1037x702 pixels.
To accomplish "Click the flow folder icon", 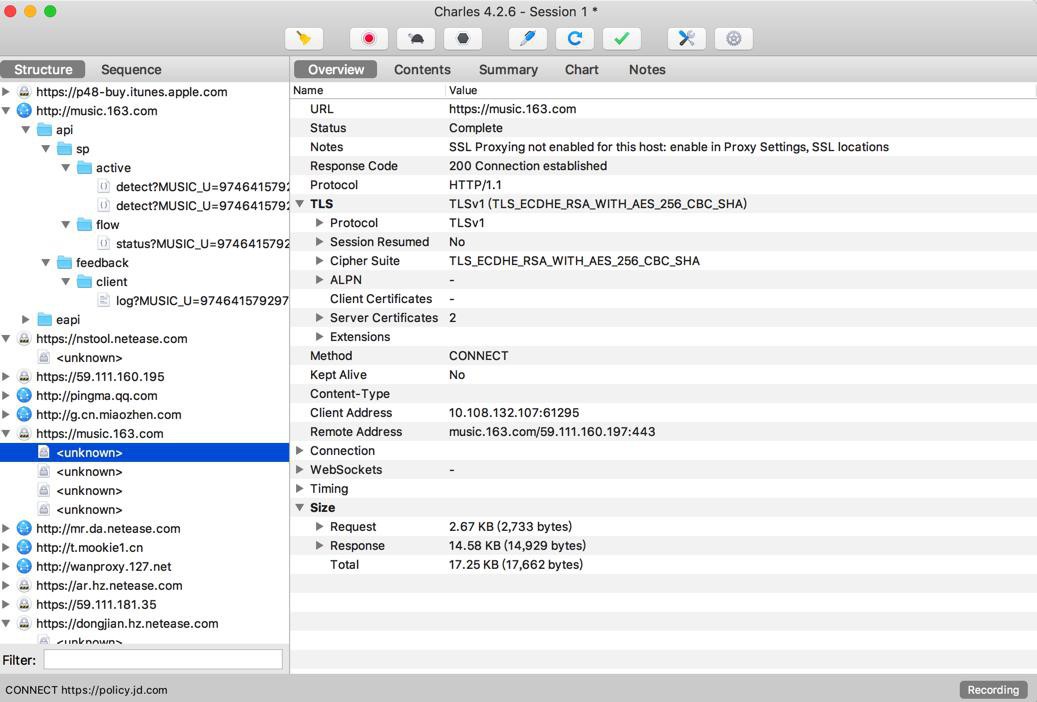I will pos(84,224).
